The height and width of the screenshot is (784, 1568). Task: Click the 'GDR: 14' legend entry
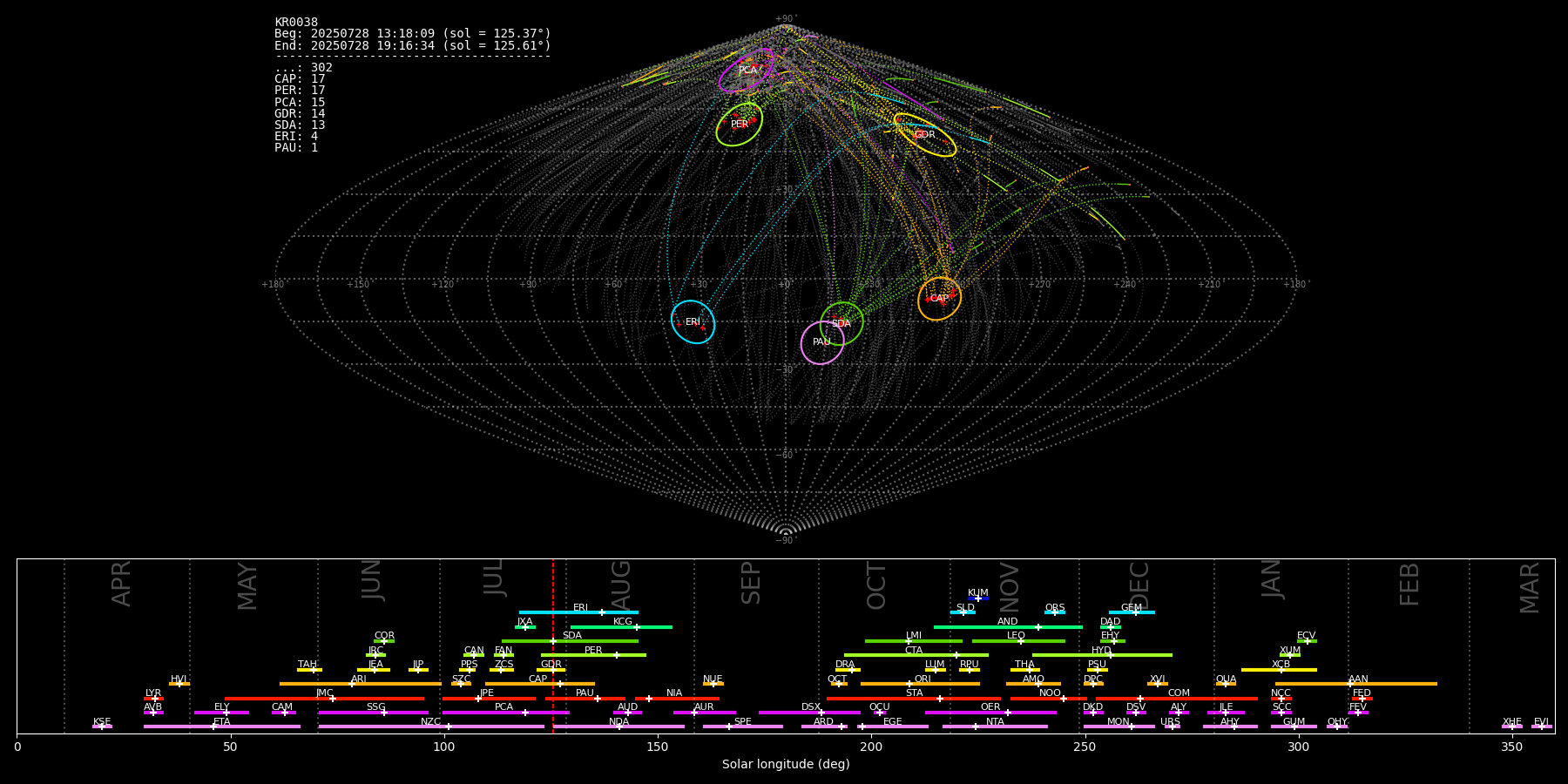pos(300,114)
